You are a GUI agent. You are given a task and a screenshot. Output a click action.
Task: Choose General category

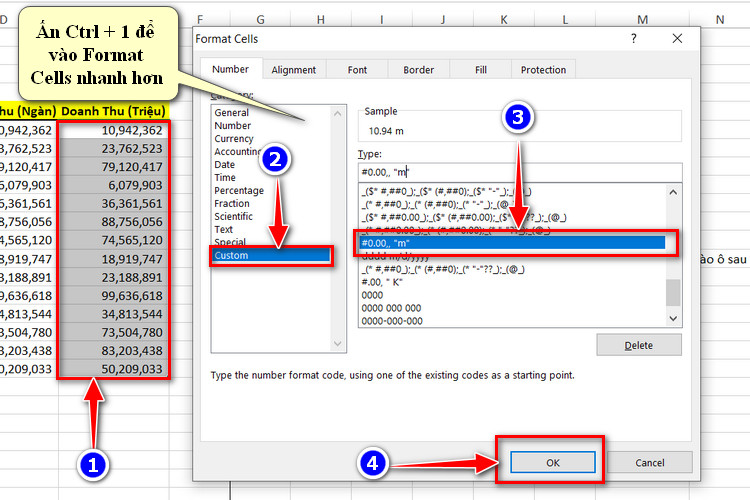(x=232, y=112)
